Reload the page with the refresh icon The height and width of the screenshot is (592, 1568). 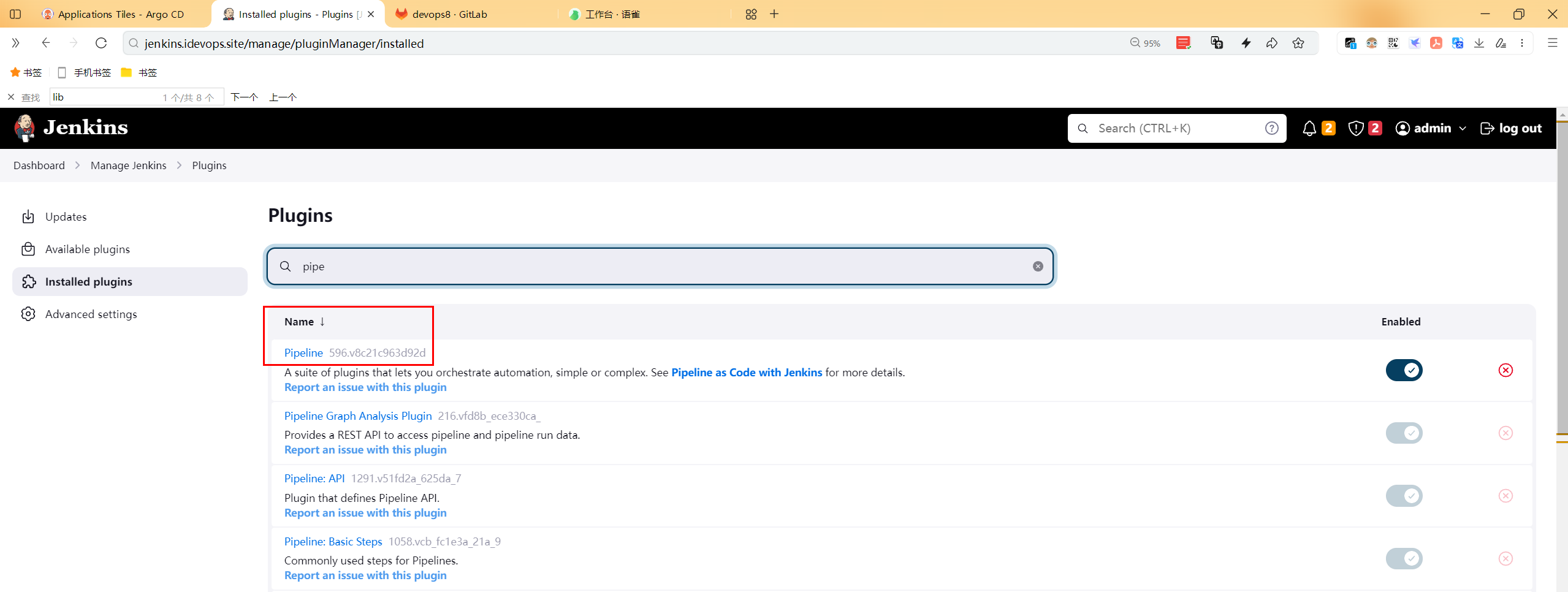tap(101, 43)
